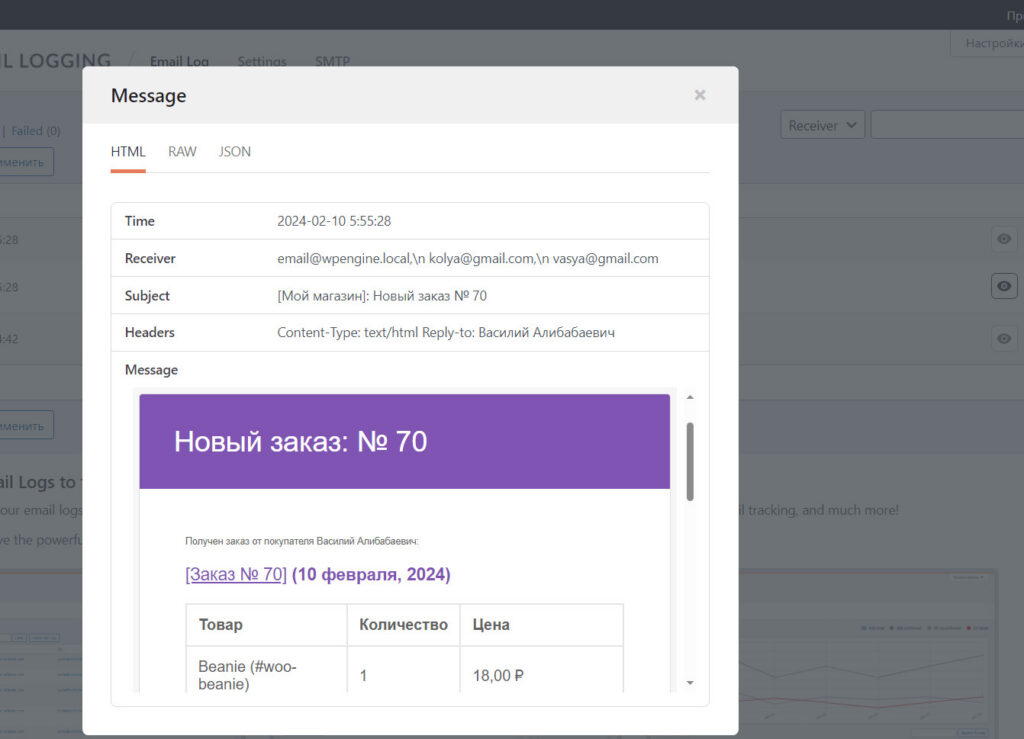Select the HTML tab in the Message dialog
This screenshot has height=739, width=1024.
127,151
